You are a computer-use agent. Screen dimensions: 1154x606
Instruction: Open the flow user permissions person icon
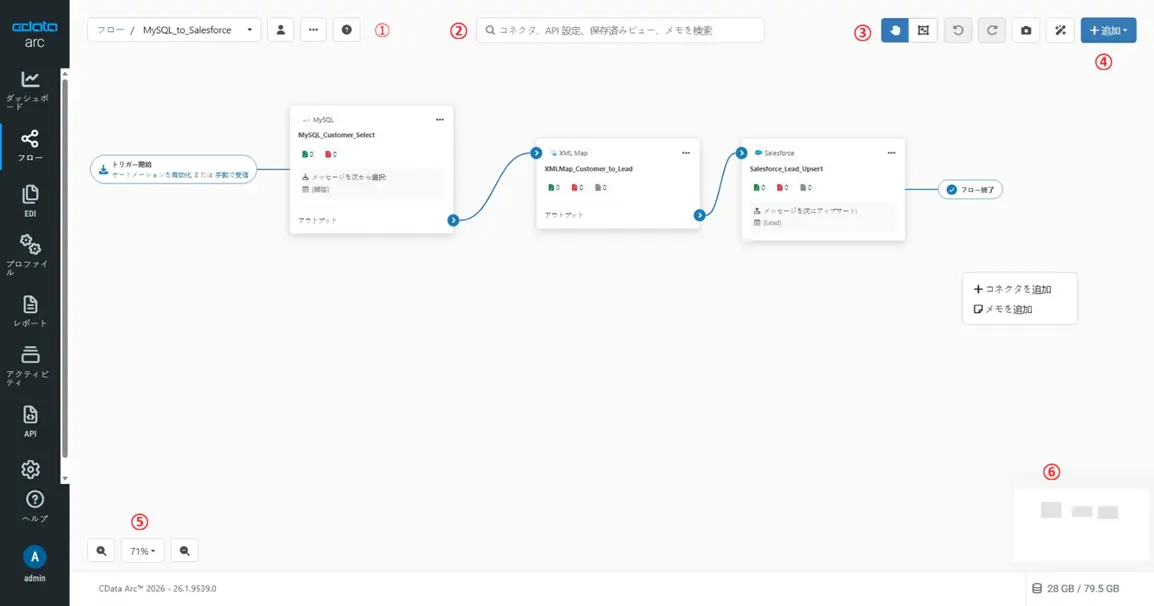click(280, 30)
